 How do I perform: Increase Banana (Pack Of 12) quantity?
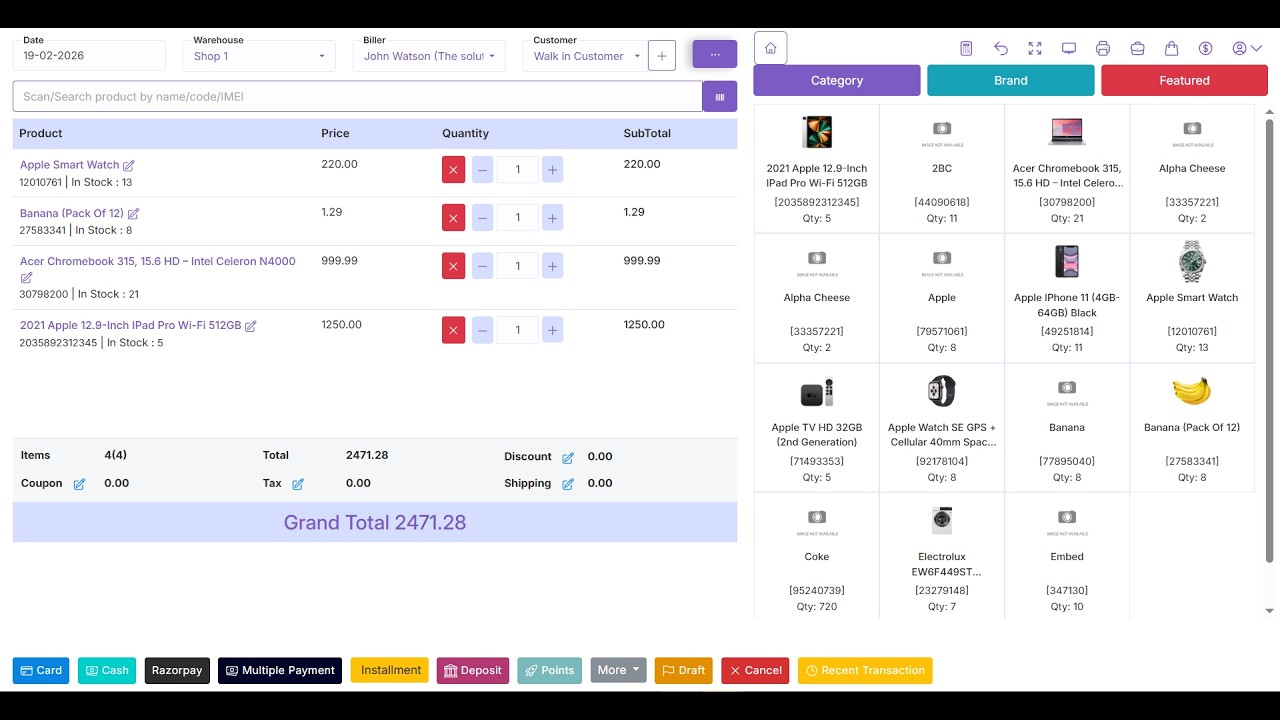pyautogui.click(x=552, y=218)
